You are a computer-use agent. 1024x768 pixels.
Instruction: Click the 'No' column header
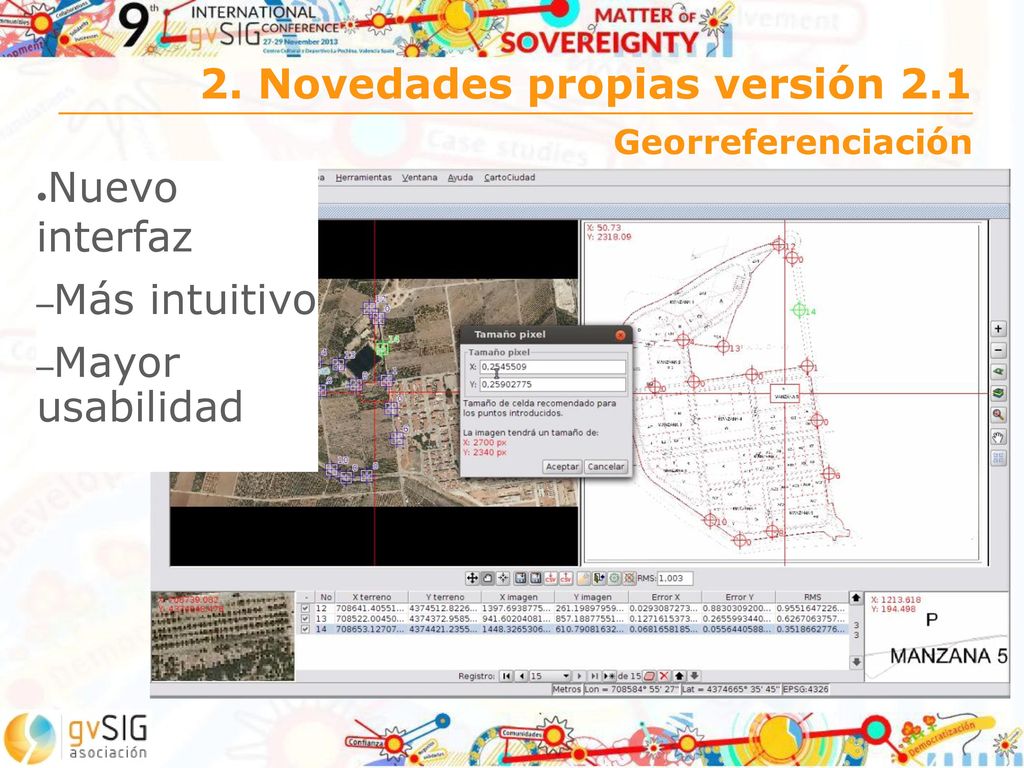coord(327,597)
